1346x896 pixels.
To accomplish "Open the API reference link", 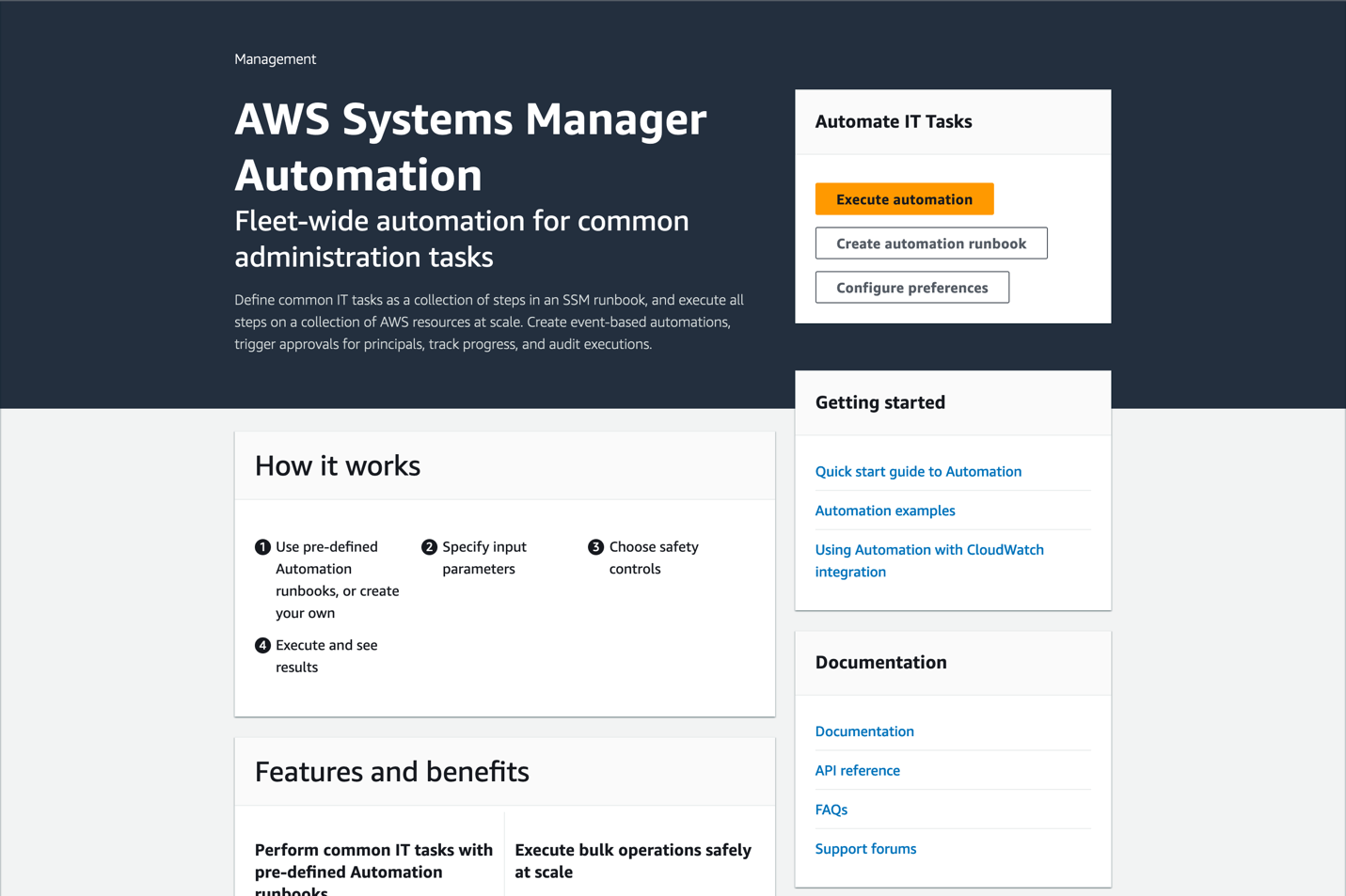I will 857,771.
